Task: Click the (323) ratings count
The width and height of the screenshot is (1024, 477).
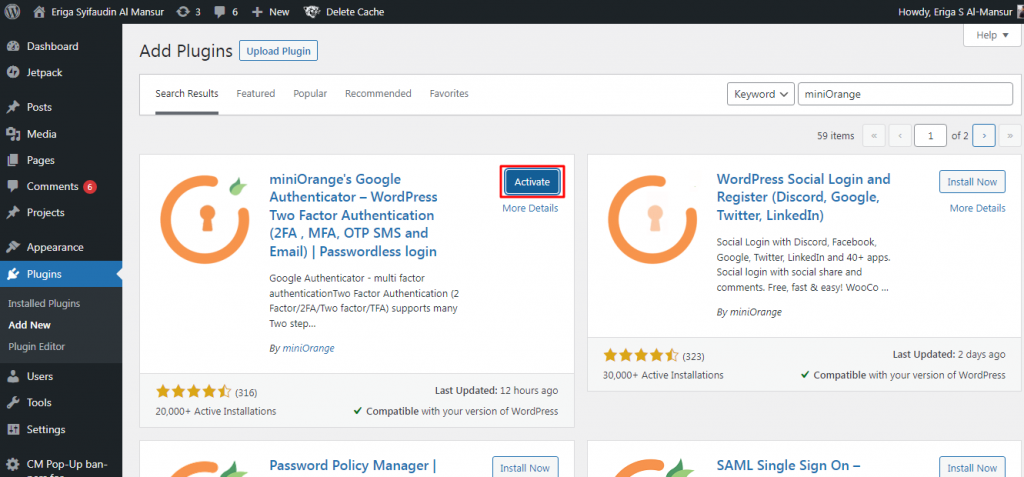Action: [693, 356]
